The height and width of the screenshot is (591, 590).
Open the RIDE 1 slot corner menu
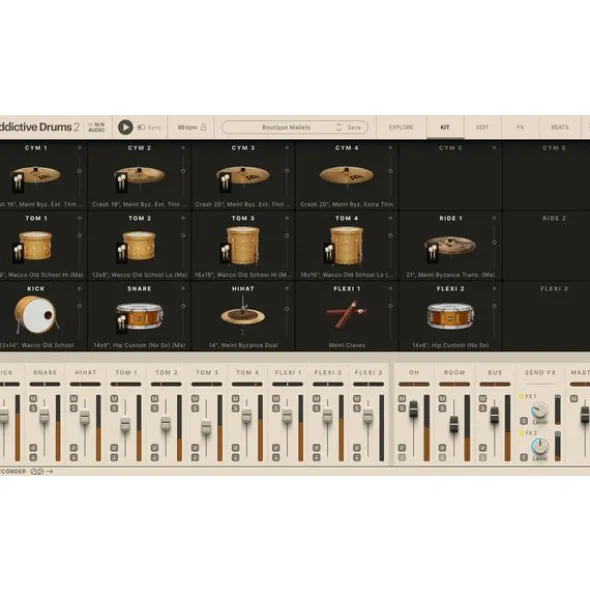[494, 218]
